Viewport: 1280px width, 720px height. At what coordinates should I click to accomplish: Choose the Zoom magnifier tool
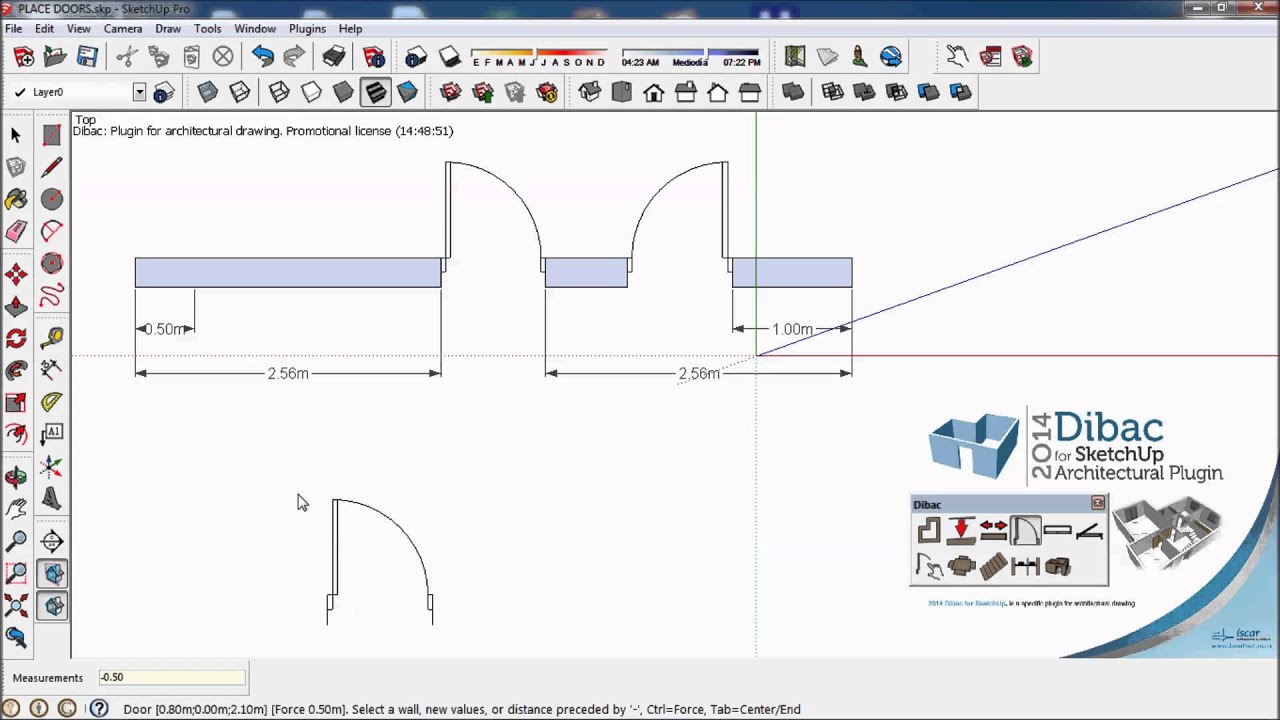[16, 542]
